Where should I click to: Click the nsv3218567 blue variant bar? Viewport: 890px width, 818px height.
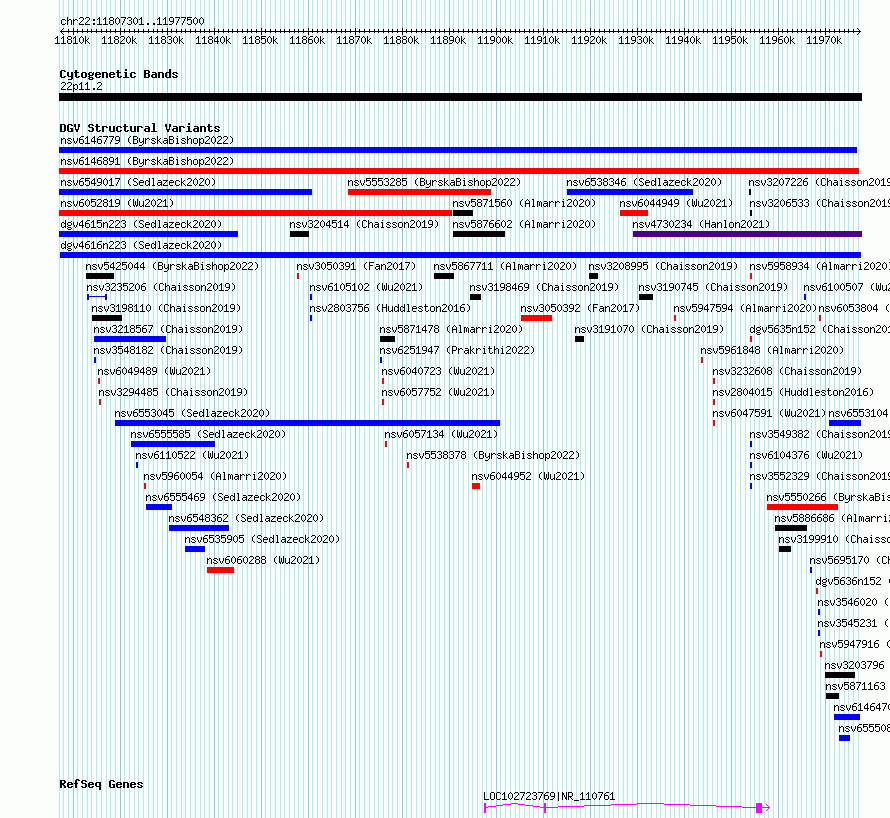point(129,339)
